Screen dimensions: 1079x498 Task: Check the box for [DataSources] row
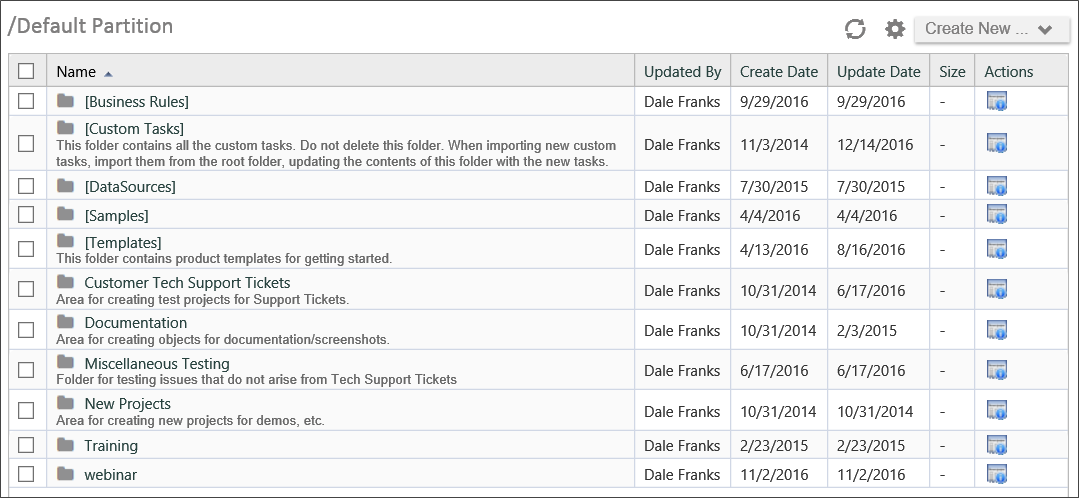click(26, 186)
